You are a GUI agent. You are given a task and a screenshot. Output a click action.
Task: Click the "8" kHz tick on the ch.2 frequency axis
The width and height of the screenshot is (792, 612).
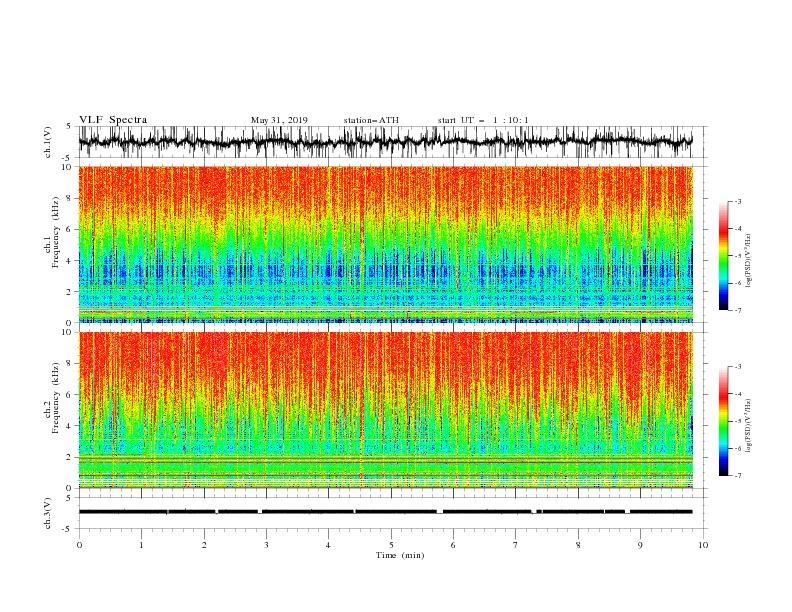70,364
